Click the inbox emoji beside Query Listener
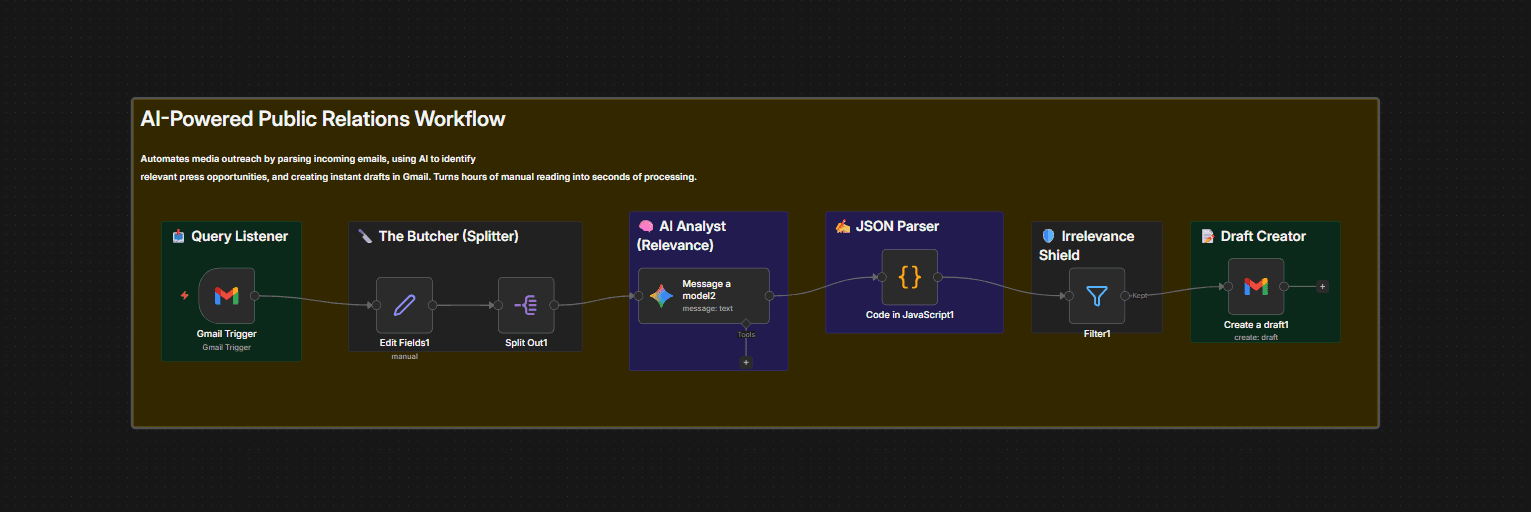This screenshot has height=512, width=1531. tap(179, 237)
